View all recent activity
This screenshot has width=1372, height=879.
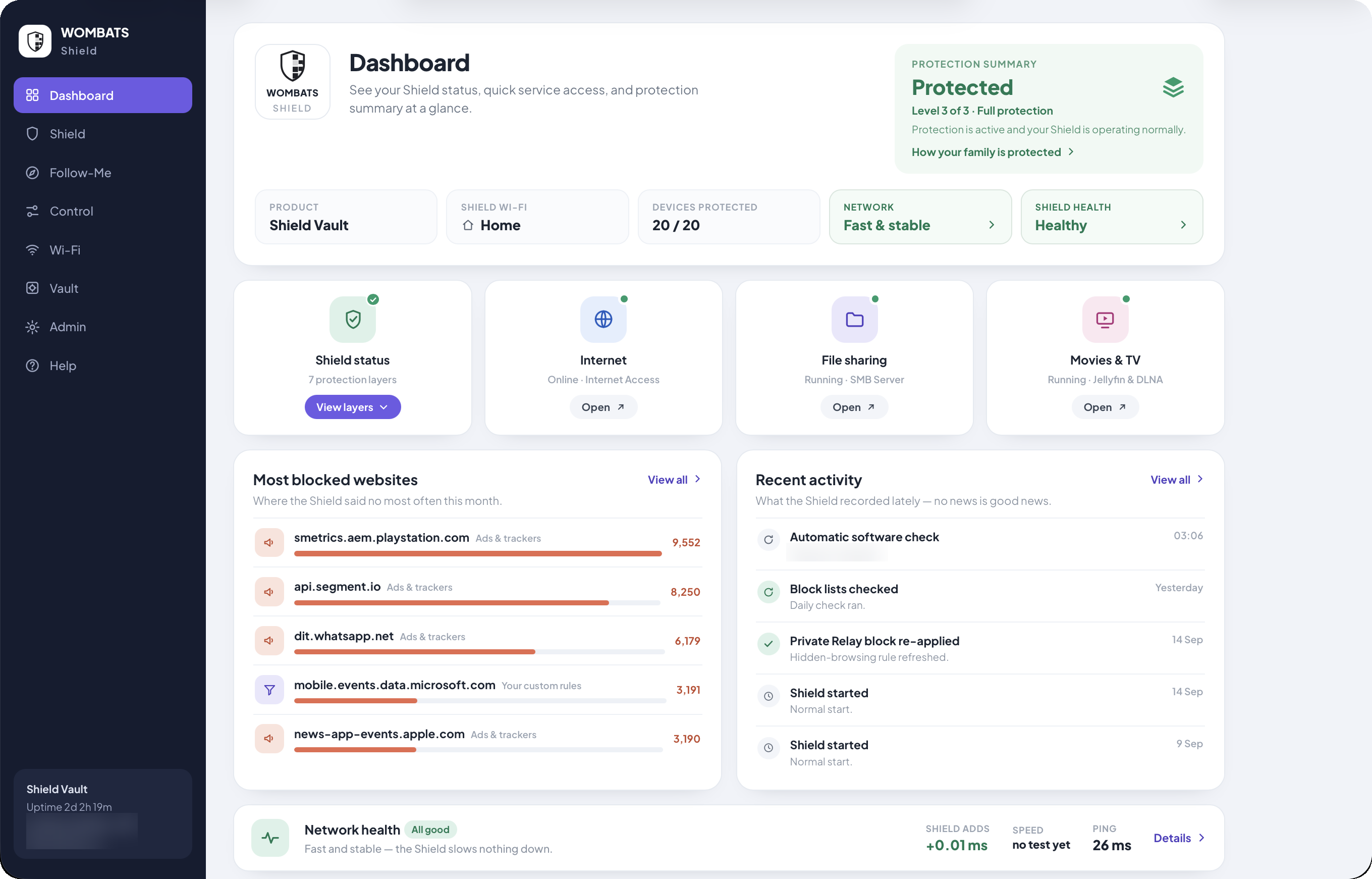coord(1176,480)
